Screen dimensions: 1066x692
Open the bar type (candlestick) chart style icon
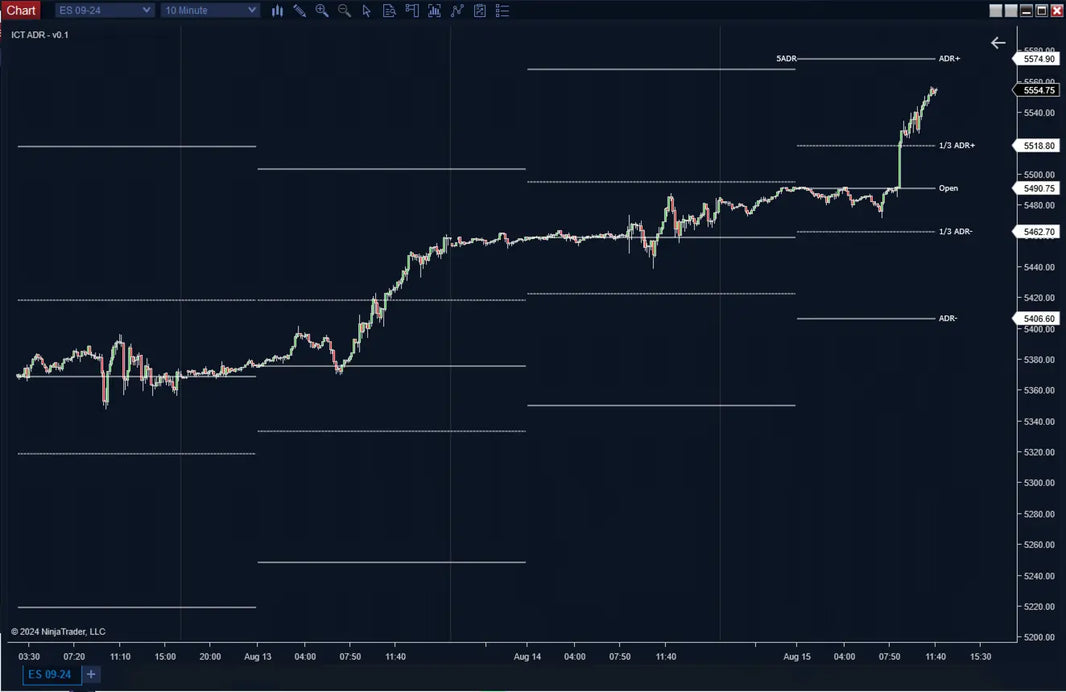point(277,10)
